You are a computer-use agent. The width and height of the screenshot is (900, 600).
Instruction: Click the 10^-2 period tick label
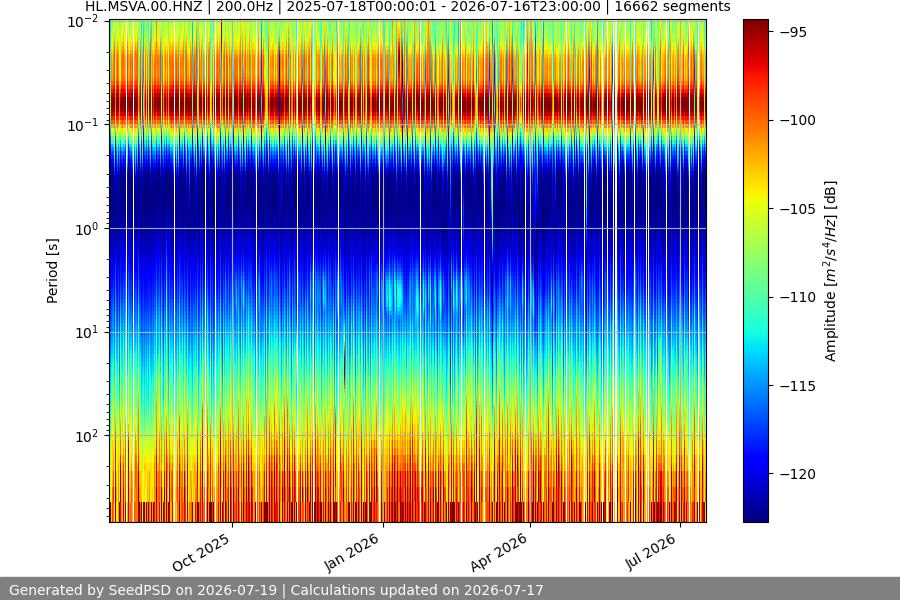pos(83,22)
